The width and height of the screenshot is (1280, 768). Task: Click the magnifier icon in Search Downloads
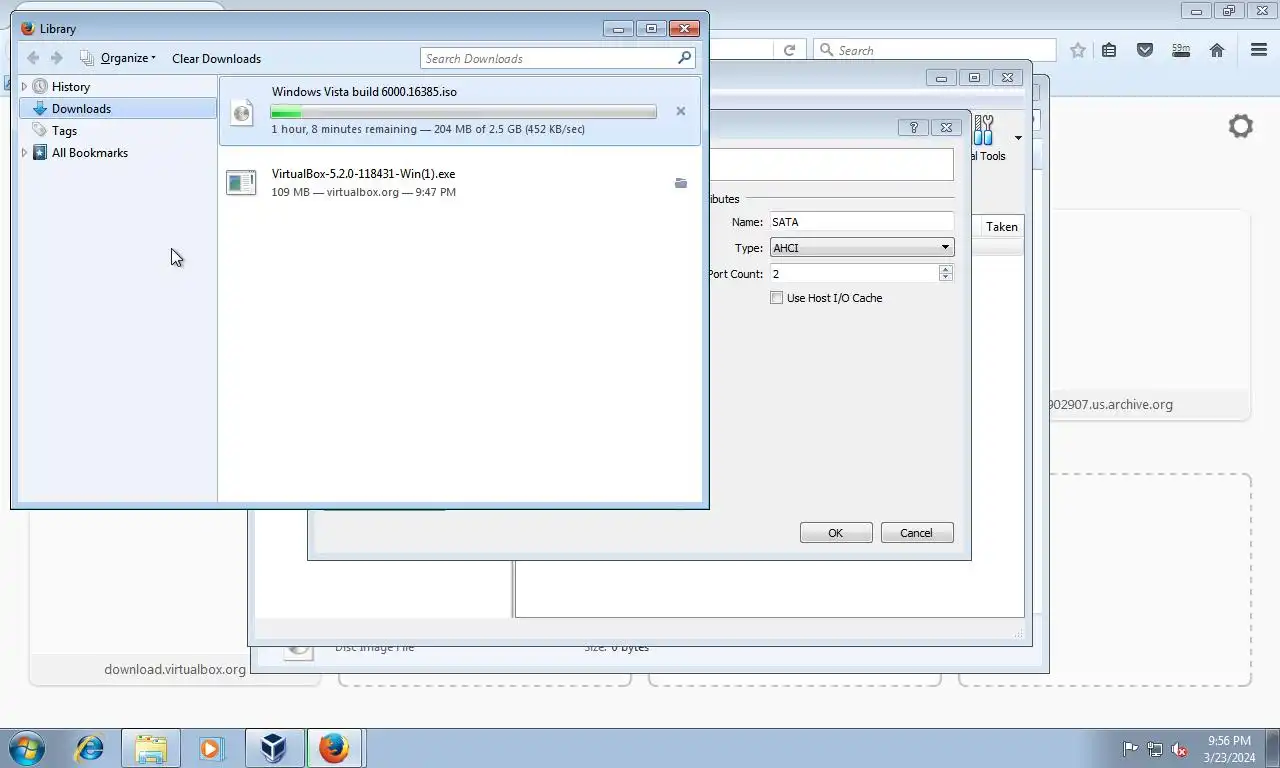pyautogui.click(x=685, y=58)
